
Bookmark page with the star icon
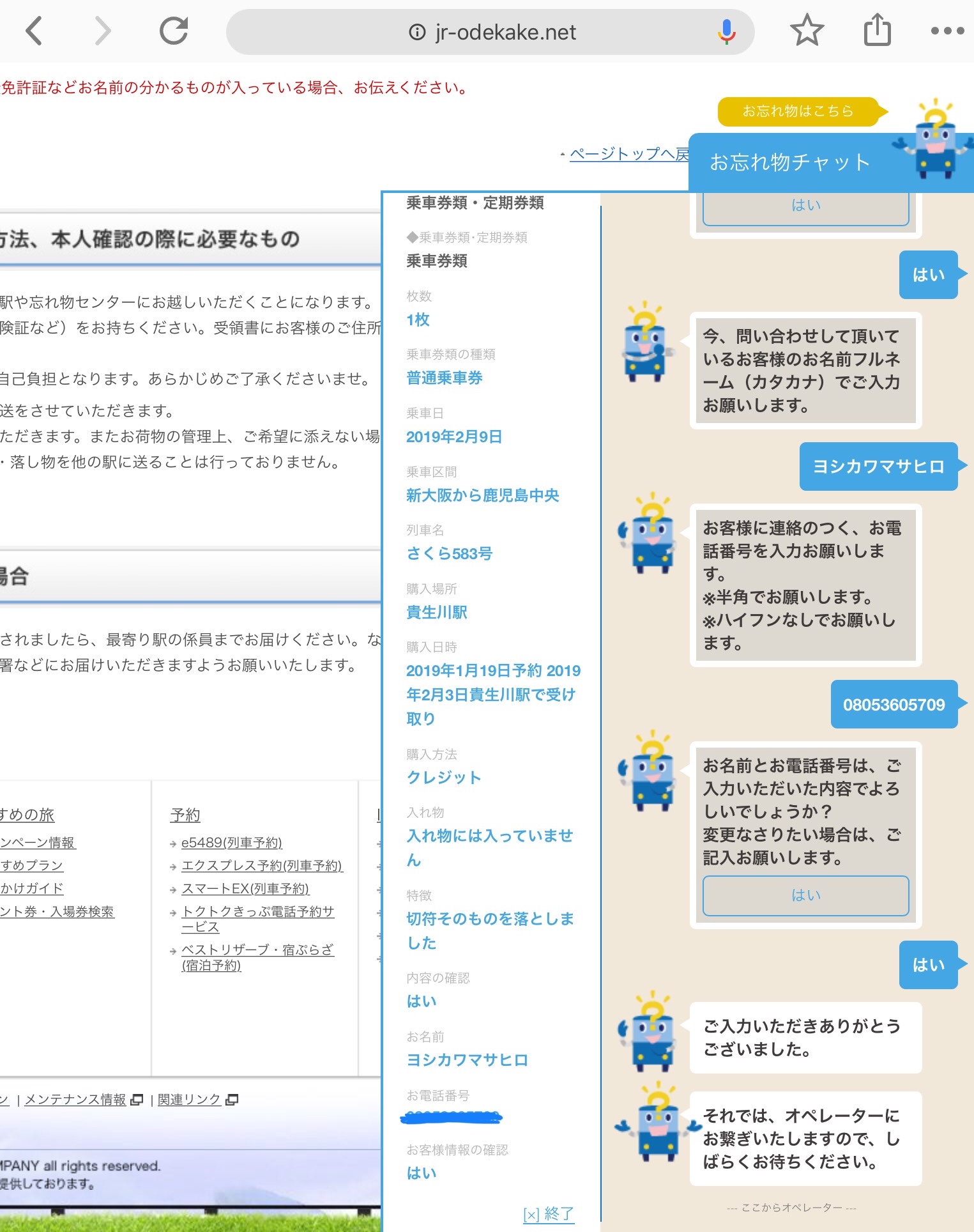click(807, 31)
